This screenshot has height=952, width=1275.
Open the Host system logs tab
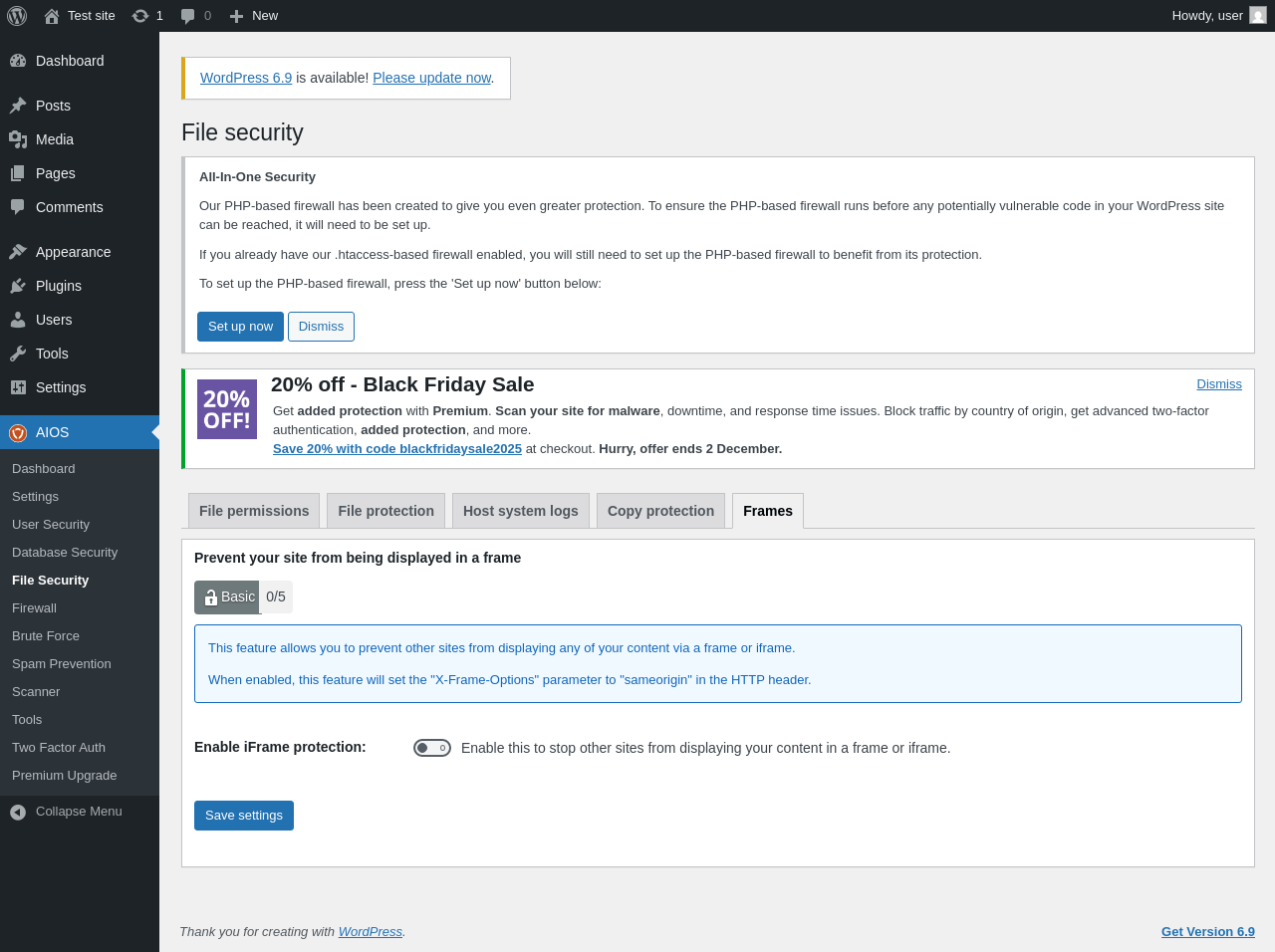pos(521,511)
